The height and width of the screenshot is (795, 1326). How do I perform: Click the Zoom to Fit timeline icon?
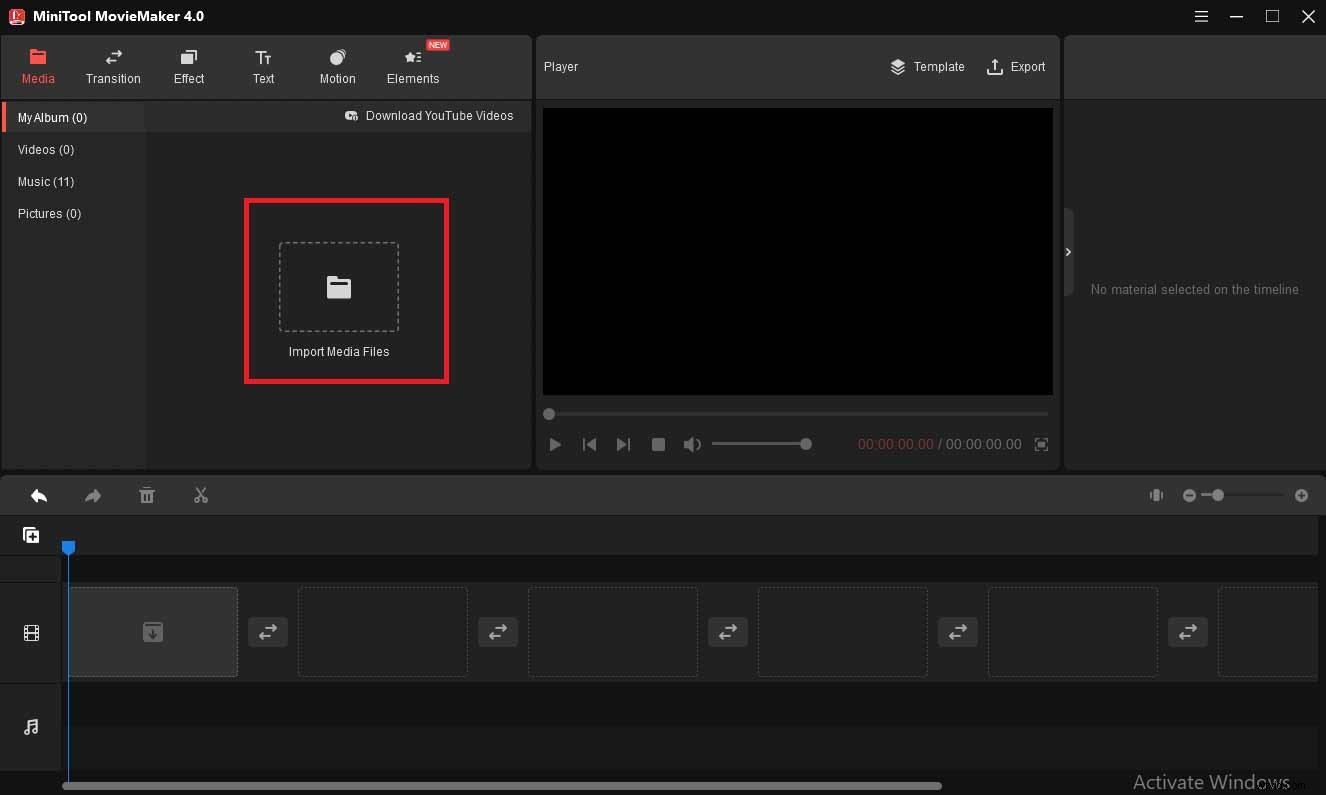point(1156,495)
